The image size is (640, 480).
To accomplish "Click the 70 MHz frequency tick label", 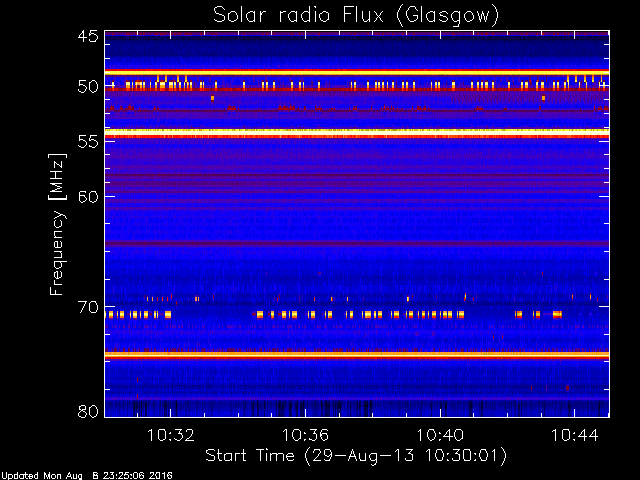I will (88, 307).
